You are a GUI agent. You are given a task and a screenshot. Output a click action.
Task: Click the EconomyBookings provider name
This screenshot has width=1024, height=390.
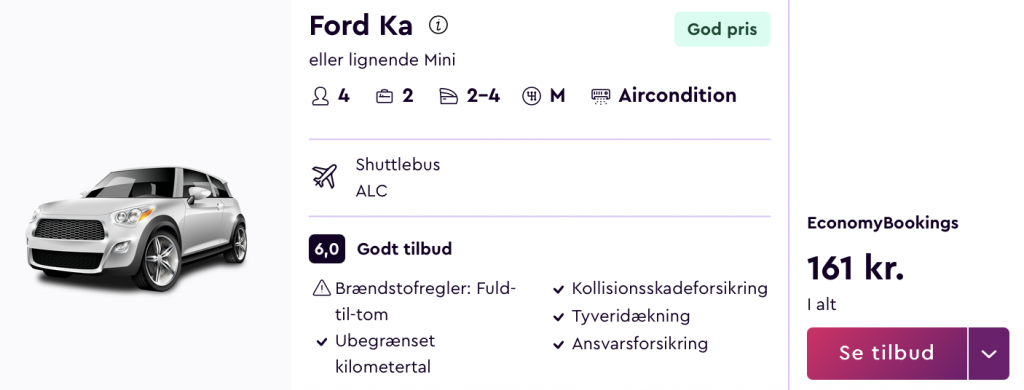(x=883, y=223)
